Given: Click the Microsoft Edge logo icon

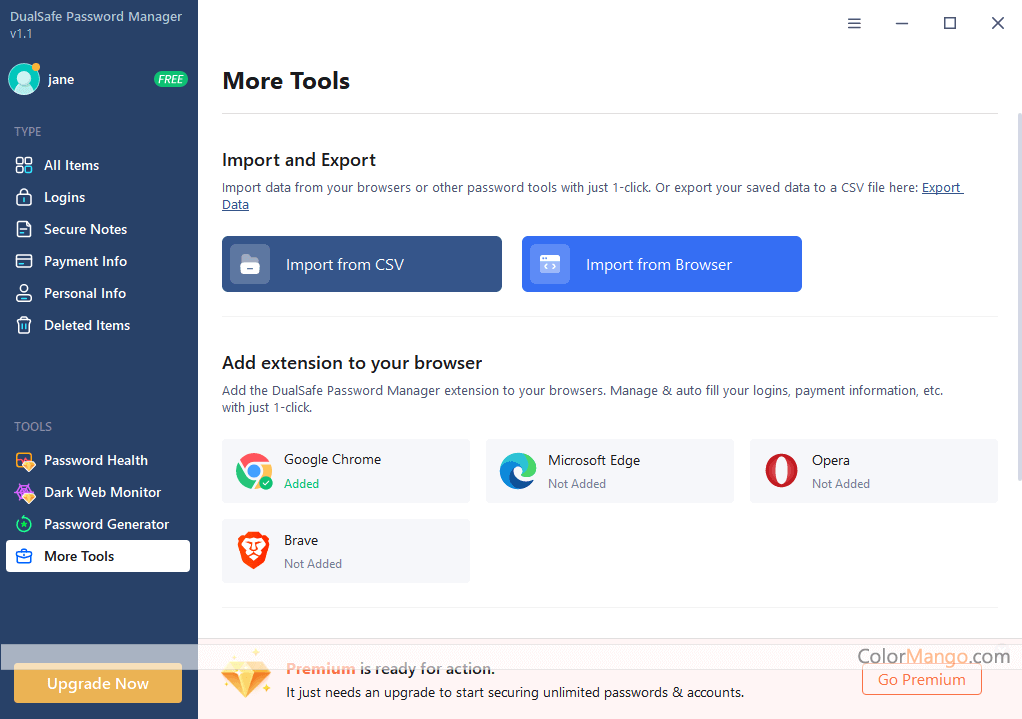Looking at the screenshot, I should coord(518,471).
